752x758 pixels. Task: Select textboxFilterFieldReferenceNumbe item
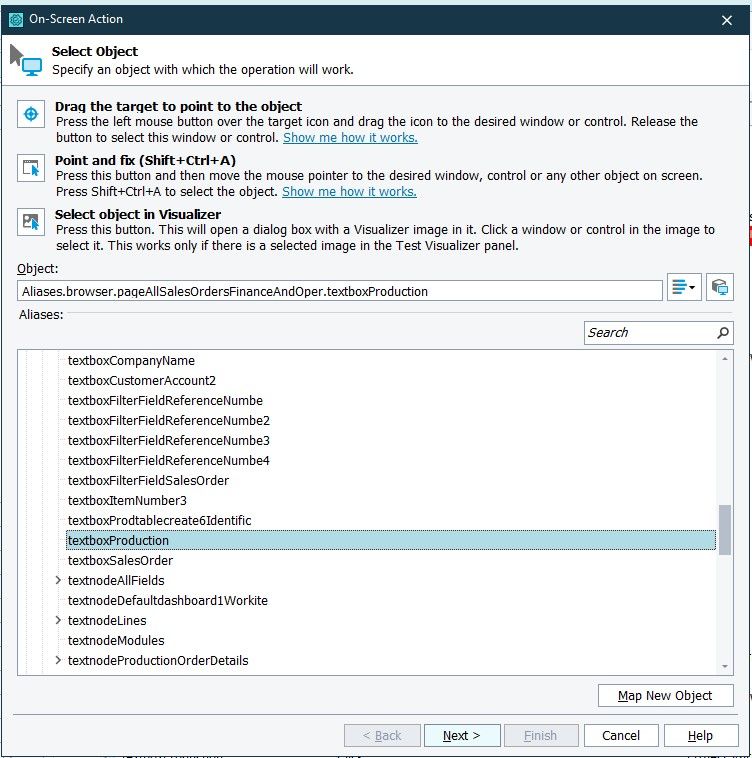coord(165,401)
